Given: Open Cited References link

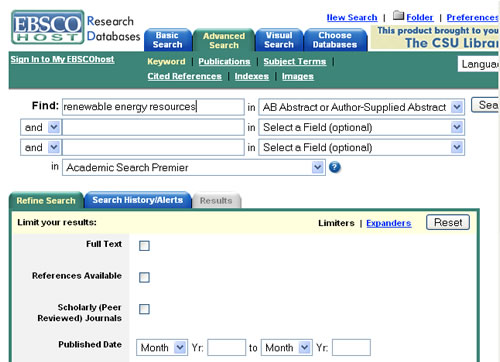Looking at the screenshot, I should tap(185, 76).
